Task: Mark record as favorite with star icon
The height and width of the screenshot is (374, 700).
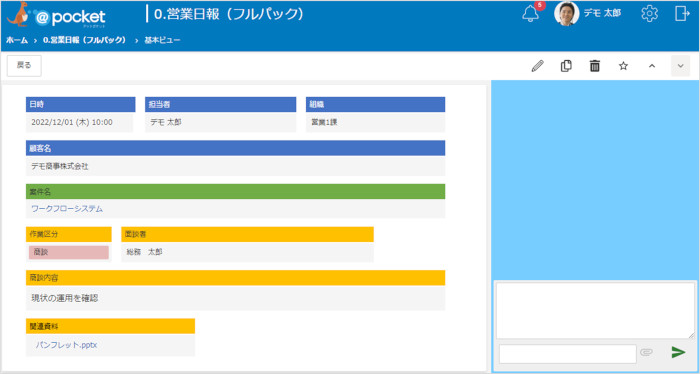Action: click(x=623, y=66)
